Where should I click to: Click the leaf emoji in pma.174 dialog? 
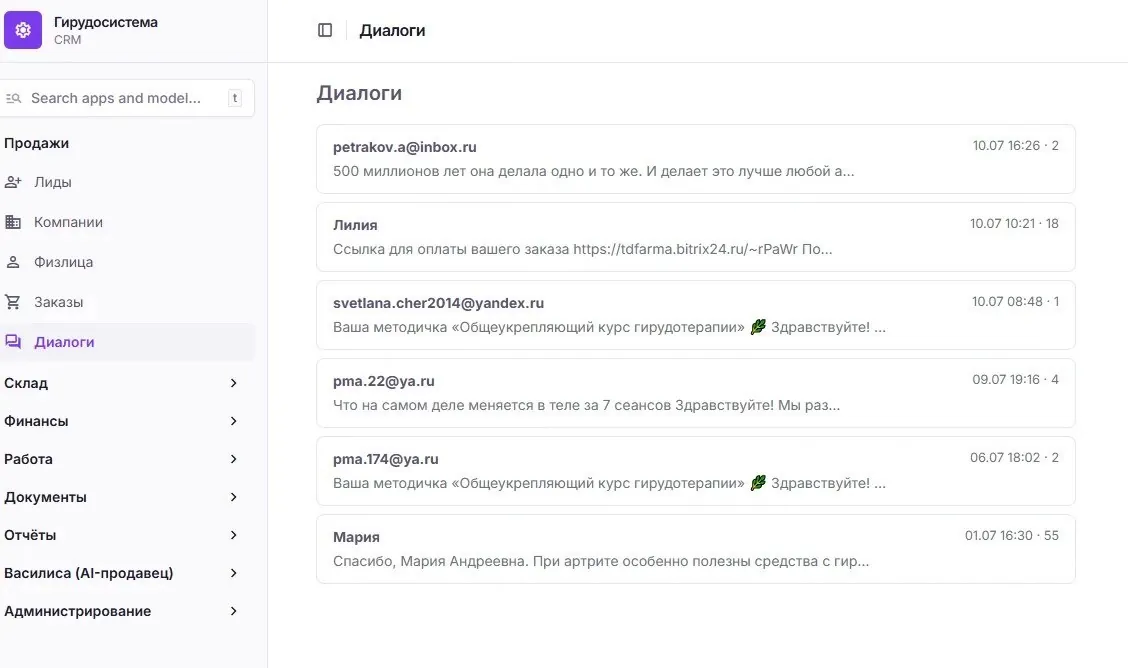[x=758, y=483]
